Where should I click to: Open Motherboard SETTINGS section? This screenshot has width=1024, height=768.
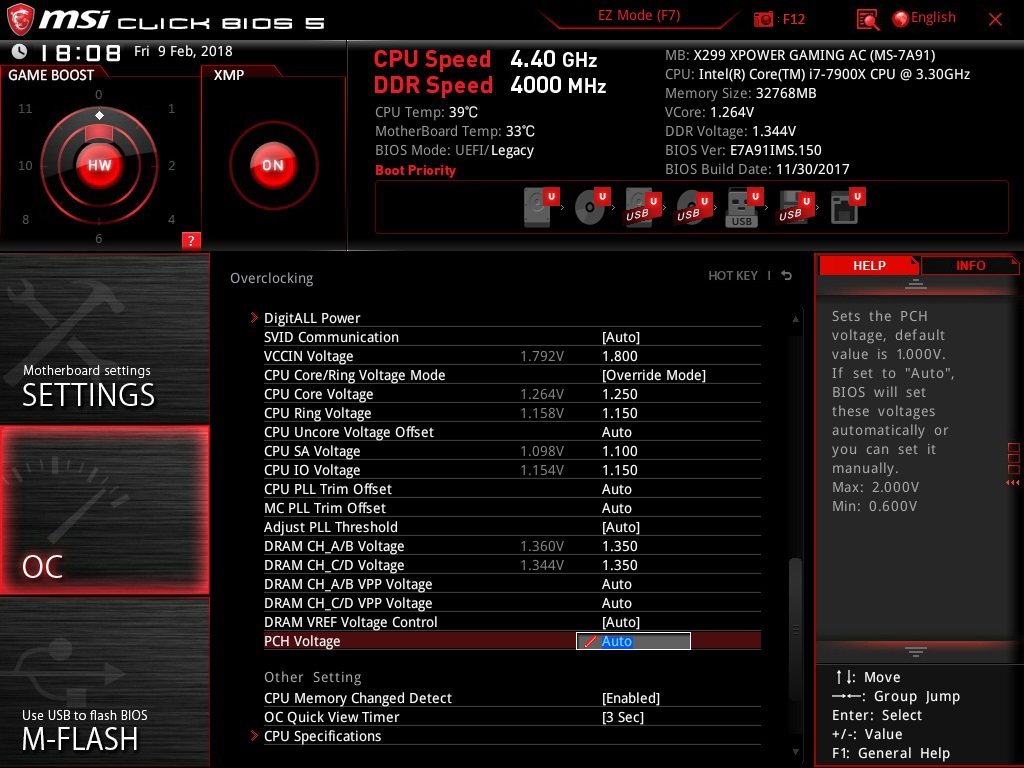point(104,338)
